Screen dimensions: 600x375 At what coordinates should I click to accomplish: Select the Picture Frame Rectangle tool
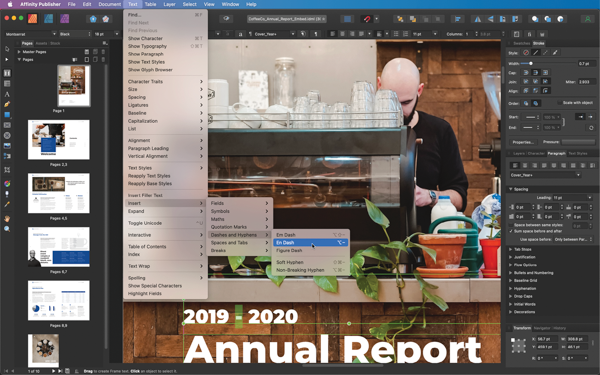coord(7,125)
